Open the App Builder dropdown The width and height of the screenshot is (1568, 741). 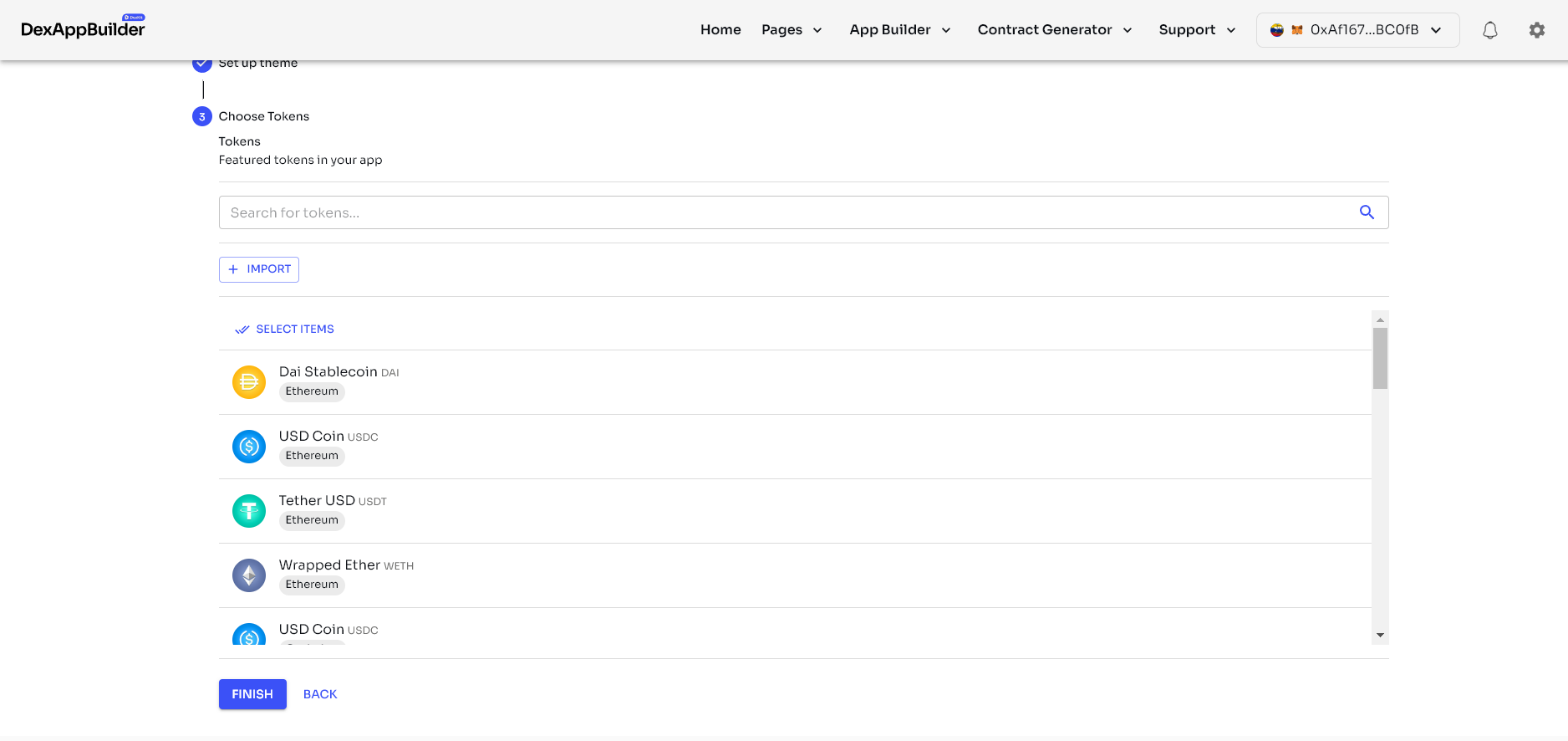point(900,30)
